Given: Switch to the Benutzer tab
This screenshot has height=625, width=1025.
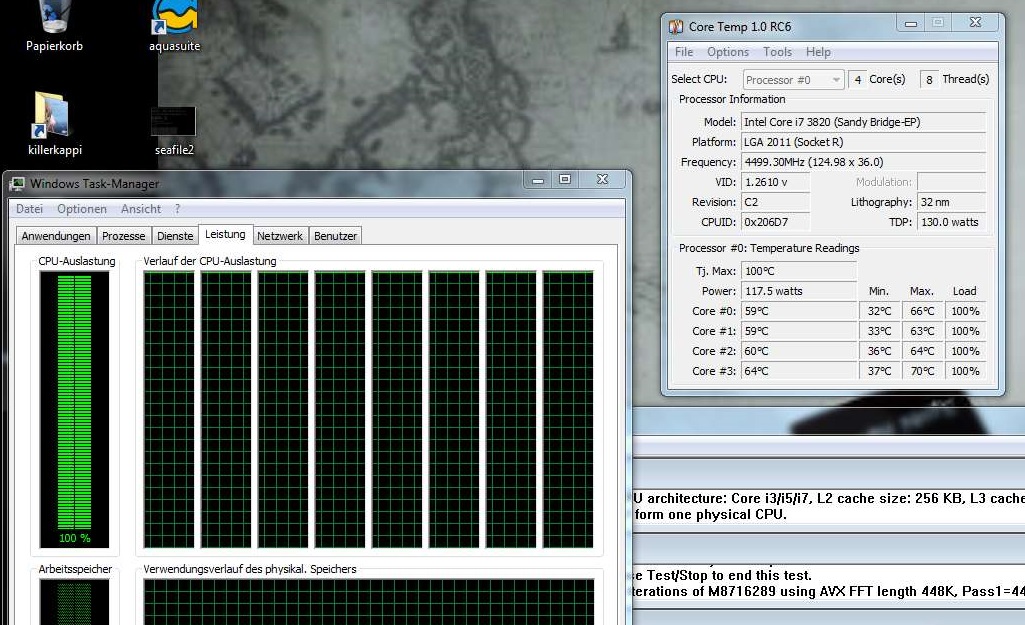Looking at the screenshot, I should pyautogui.click(x=335, y=235).
